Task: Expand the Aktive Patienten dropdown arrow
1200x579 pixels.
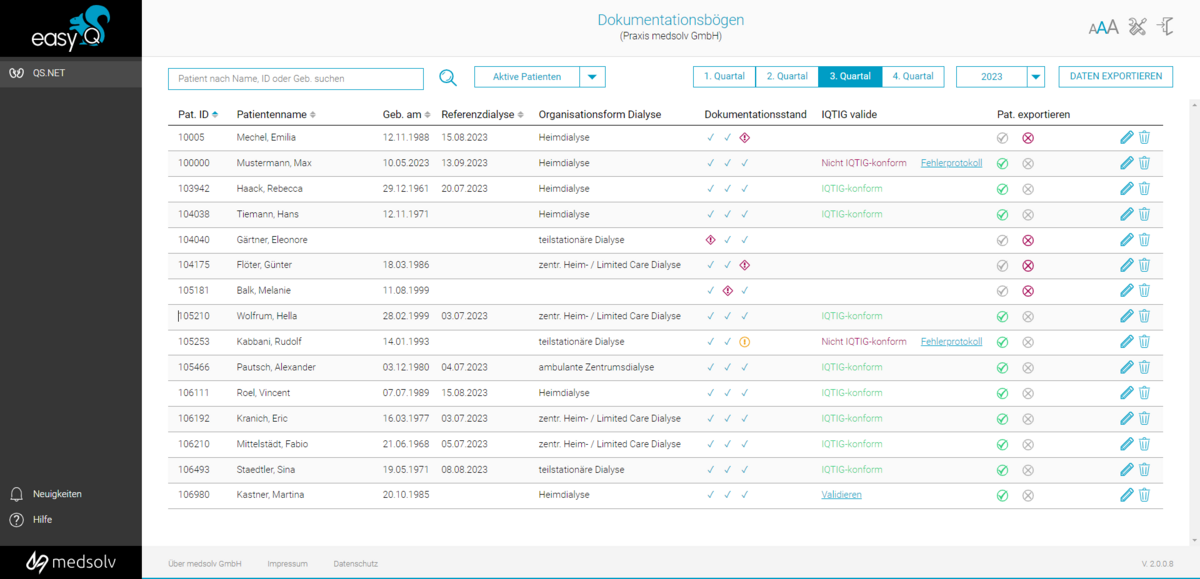Action: [x=592, y=77]
